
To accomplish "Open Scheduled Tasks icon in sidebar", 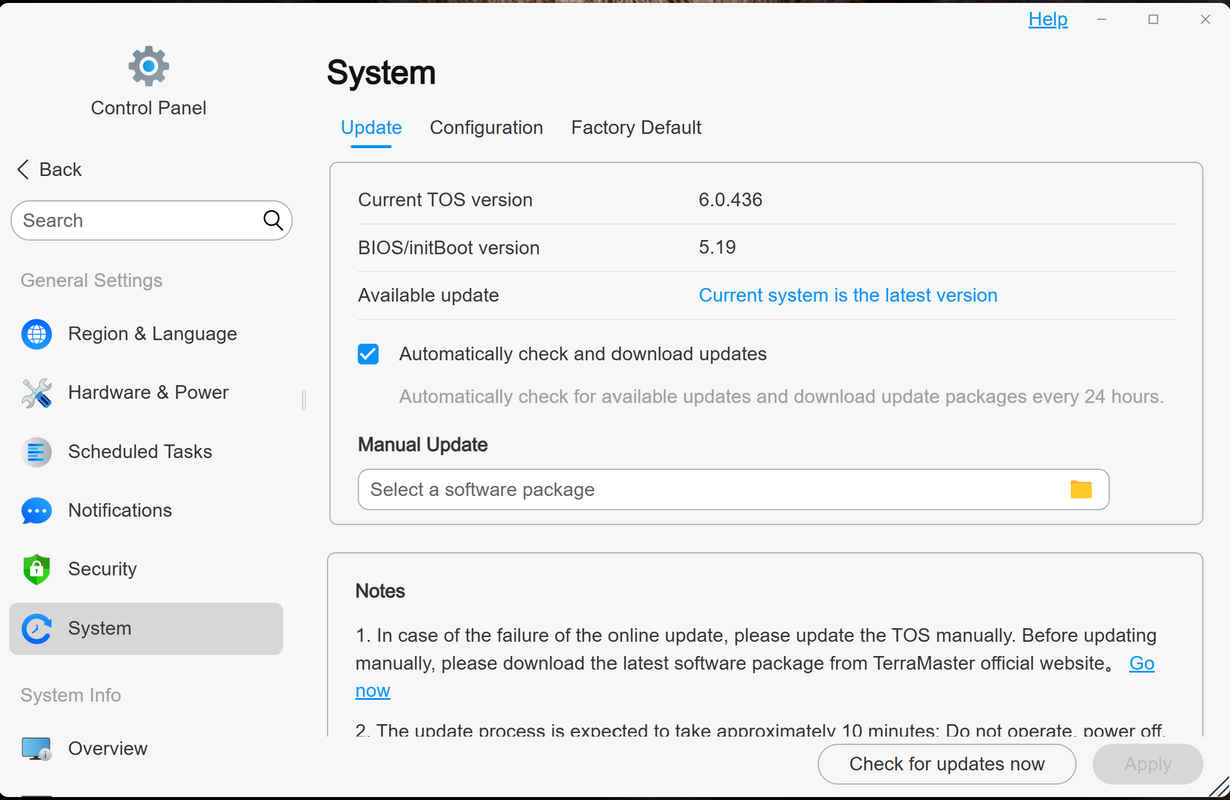I will click(x=37, y=452).
